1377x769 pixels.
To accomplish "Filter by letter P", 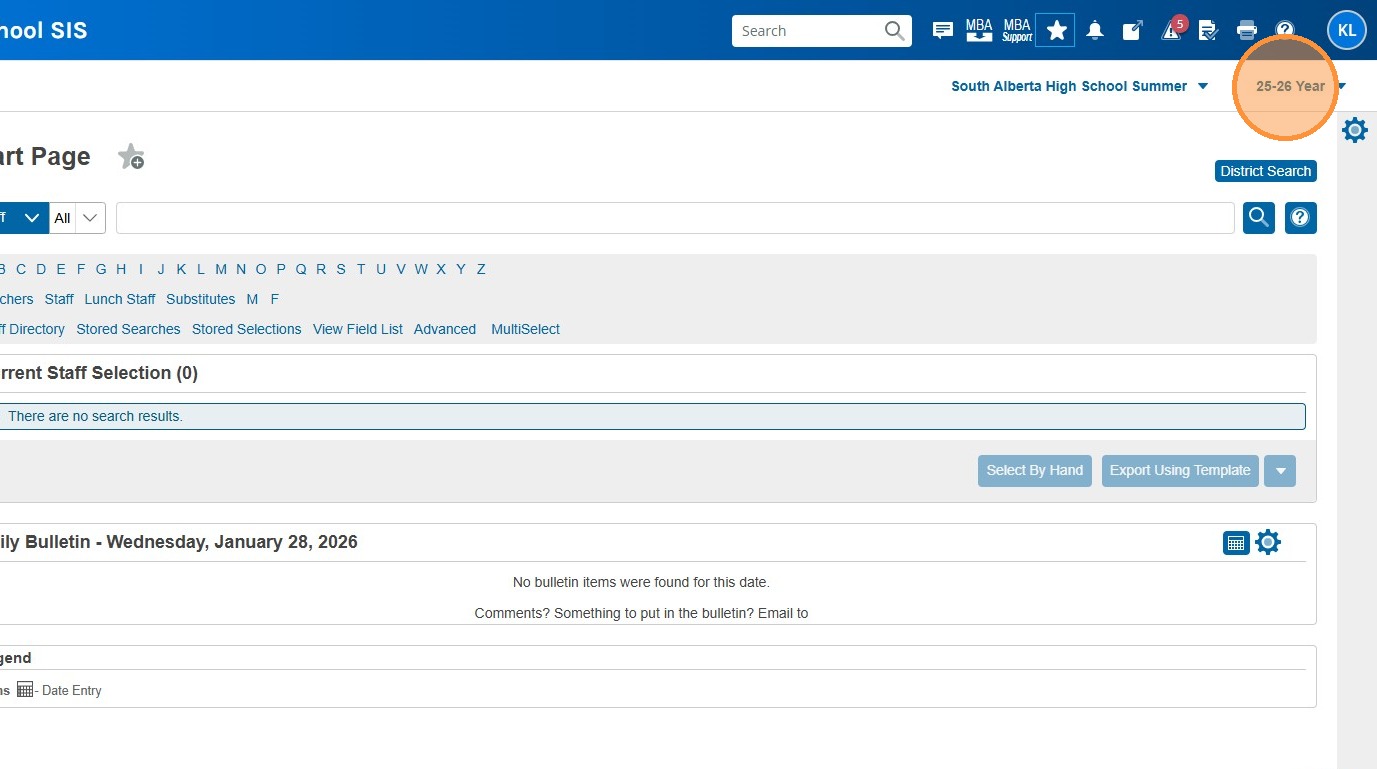I will tap(281, 269).
